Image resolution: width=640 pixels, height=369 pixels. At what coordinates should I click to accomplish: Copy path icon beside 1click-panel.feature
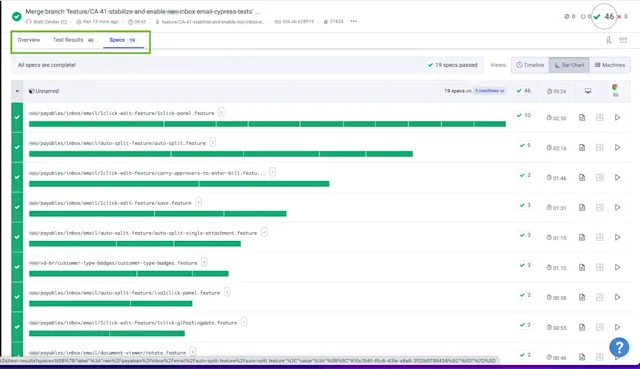(221, 112)
